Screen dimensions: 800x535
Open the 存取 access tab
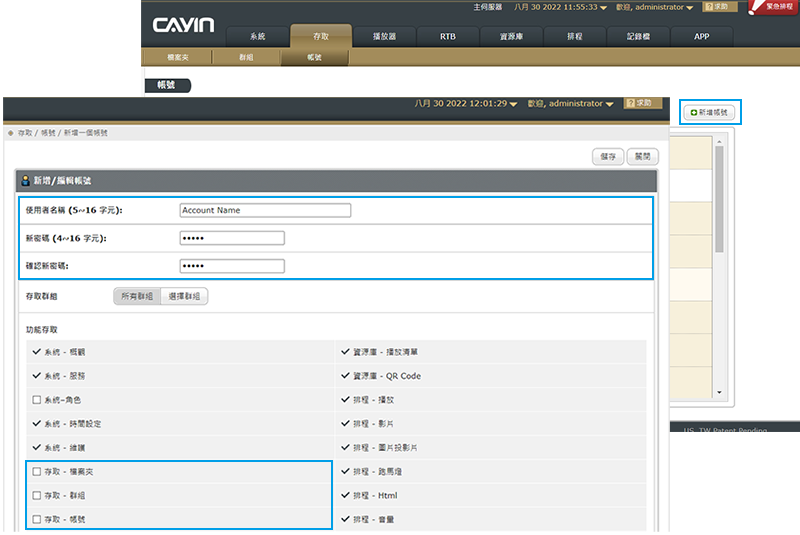coord(321,36)
